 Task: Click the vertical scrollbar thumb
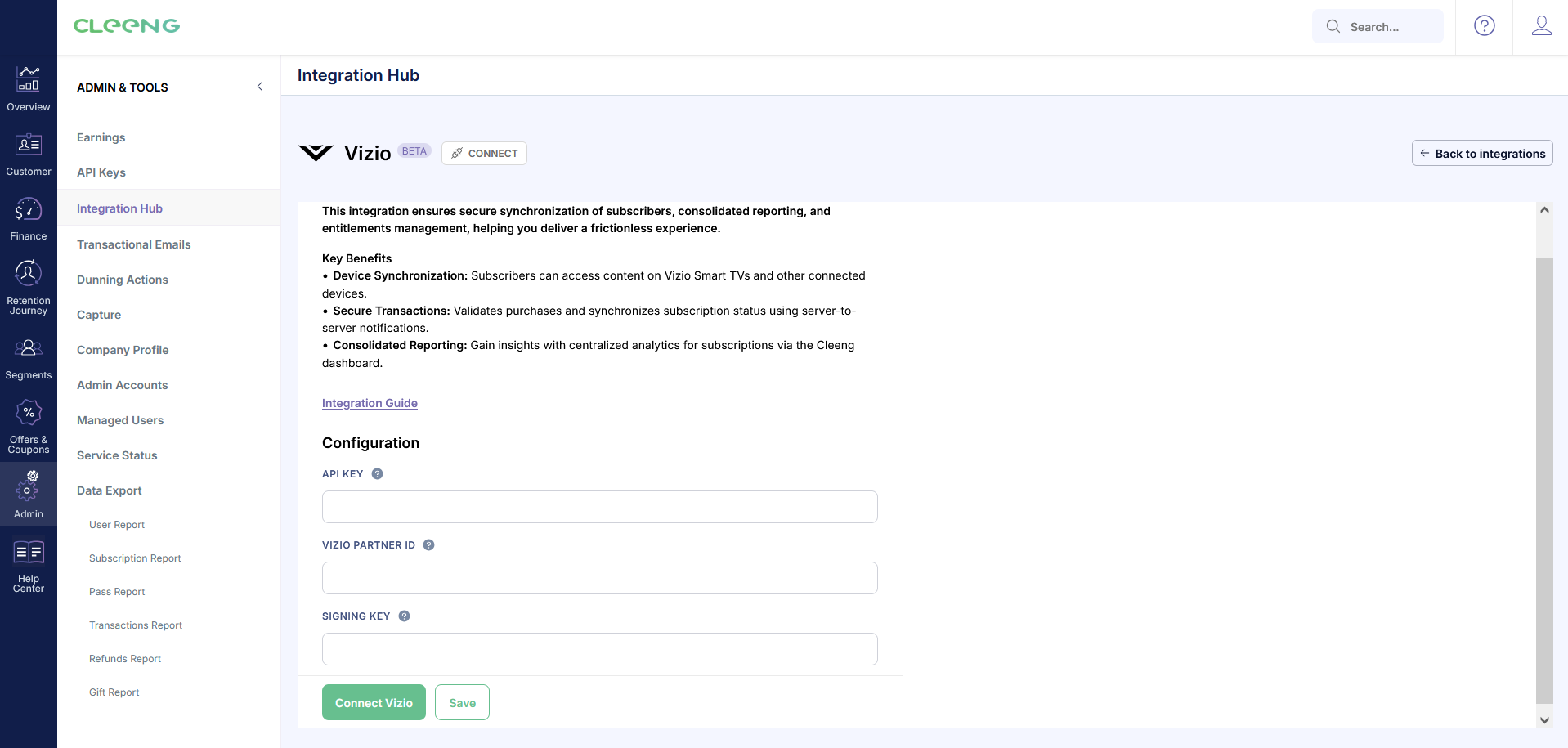point(1544,480)
